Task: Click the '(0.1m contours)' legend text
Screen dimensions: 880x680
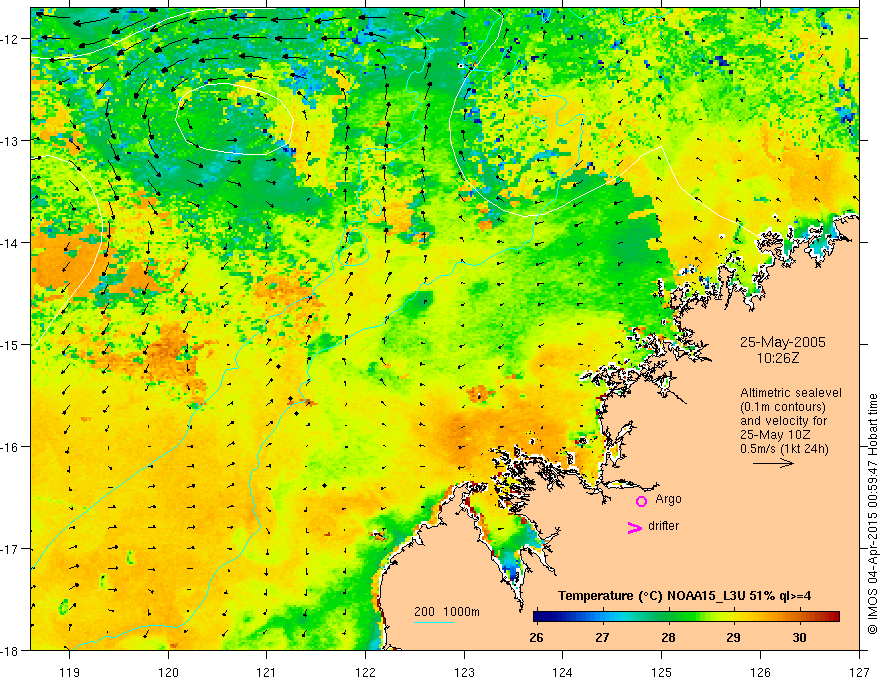Action: [783, 407]
